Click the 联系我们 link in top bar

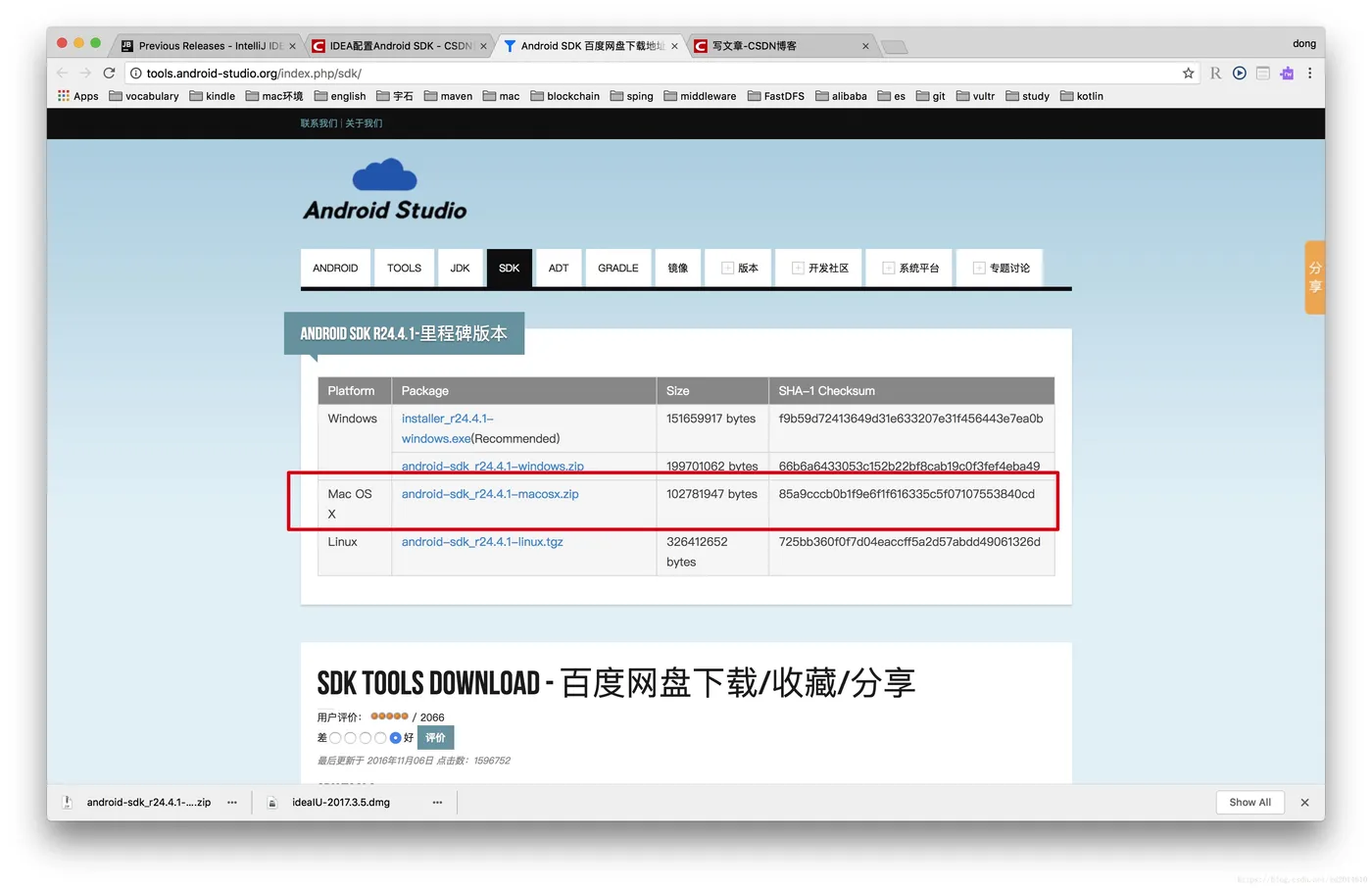[318, 123]
